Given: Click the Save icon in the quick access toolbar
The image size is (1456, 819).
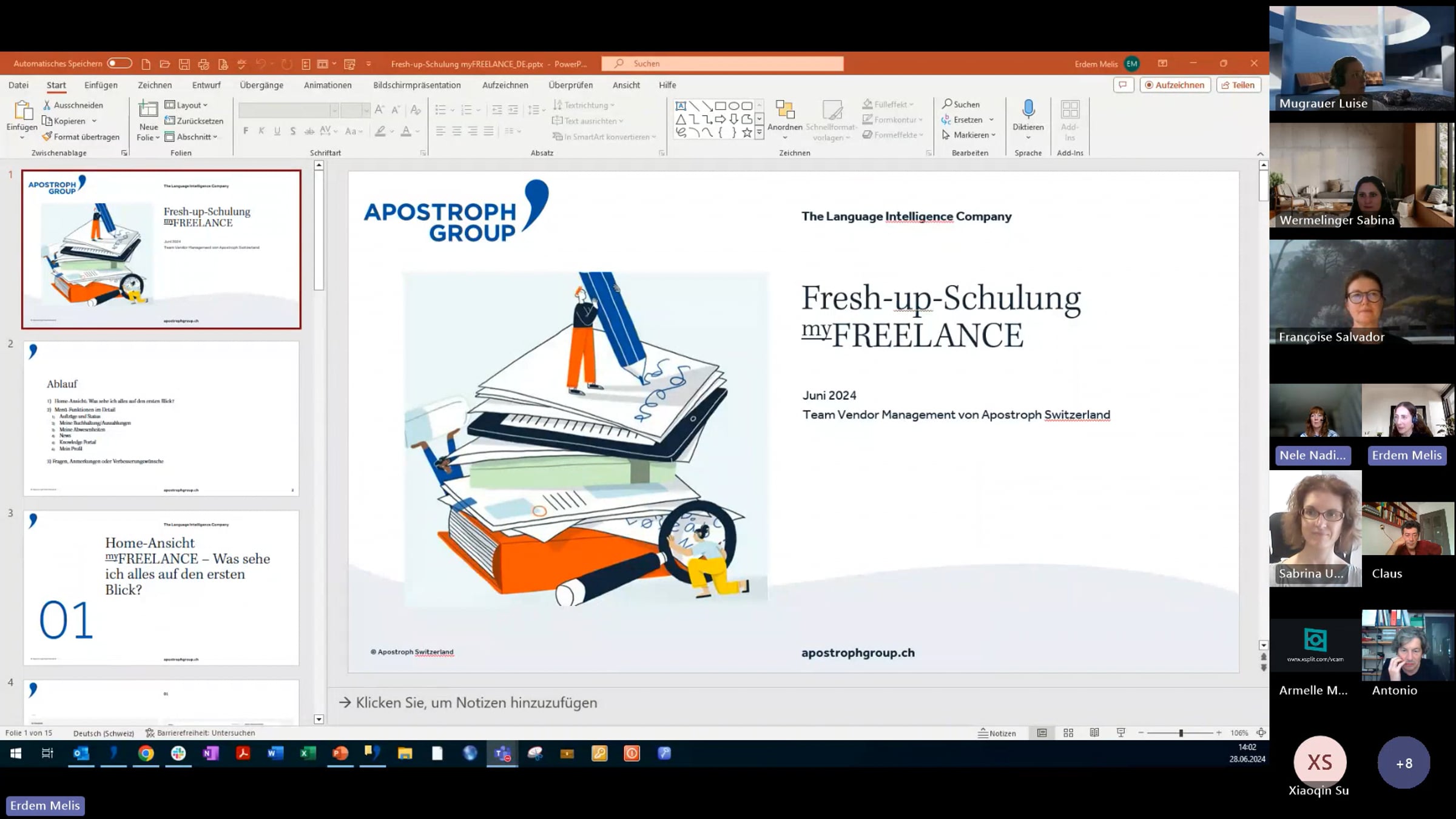Looking at the screenshot, I should click(184, 64).
